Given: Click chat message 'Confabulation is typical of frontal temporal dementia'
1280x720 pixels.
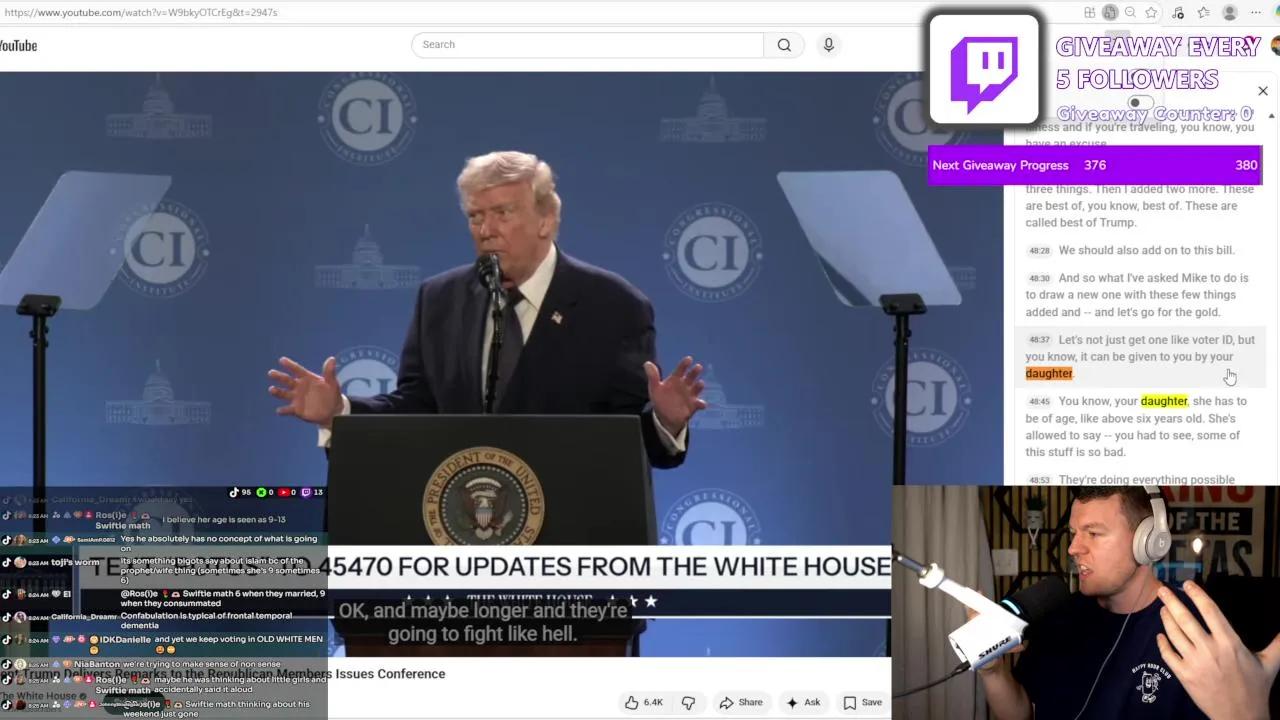Looking at the screenshot, I should coord(207,621).
